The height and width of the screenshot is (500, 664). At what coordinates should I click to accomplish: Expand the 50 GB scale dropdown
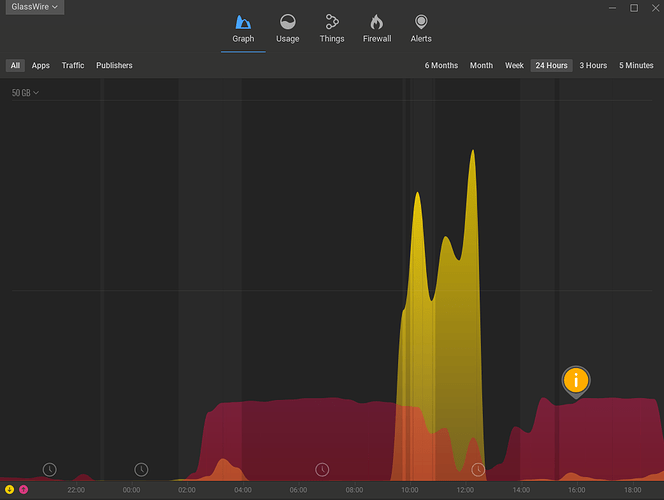tap(25, 93)
